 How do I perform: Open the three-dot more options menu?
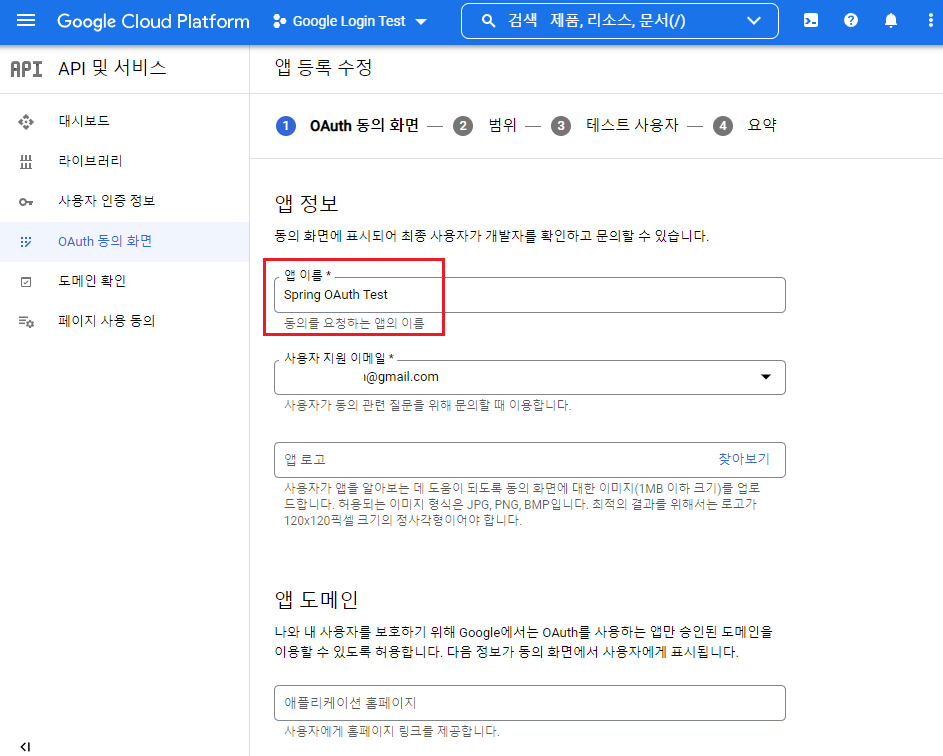click(x=930, y=21)
